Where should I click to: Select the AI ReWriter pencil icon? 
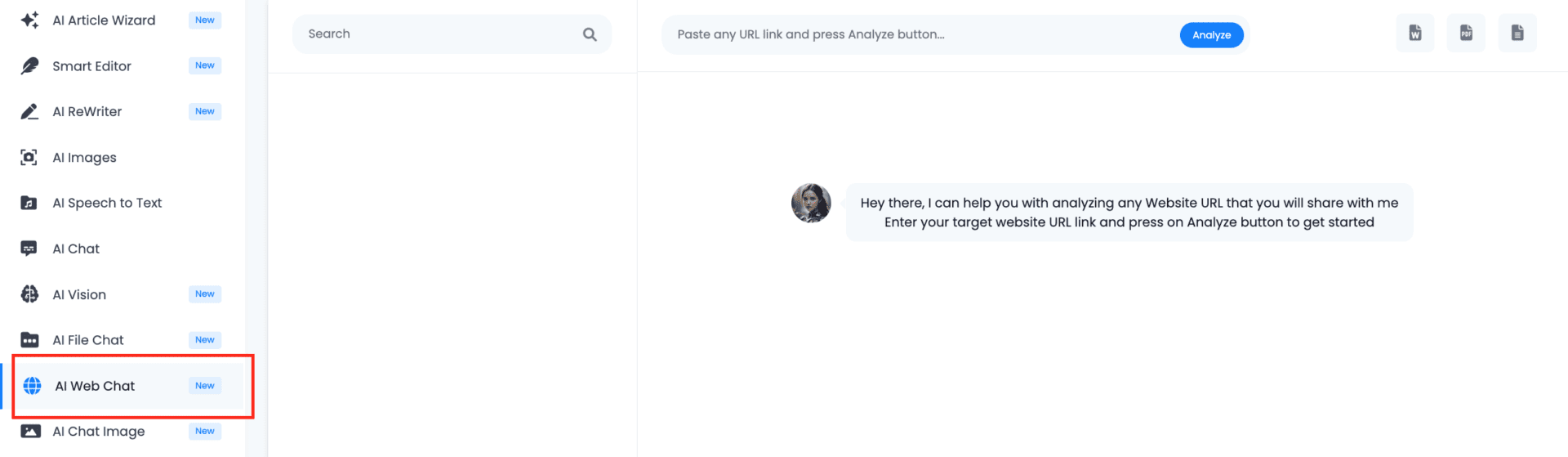(29, 112)
